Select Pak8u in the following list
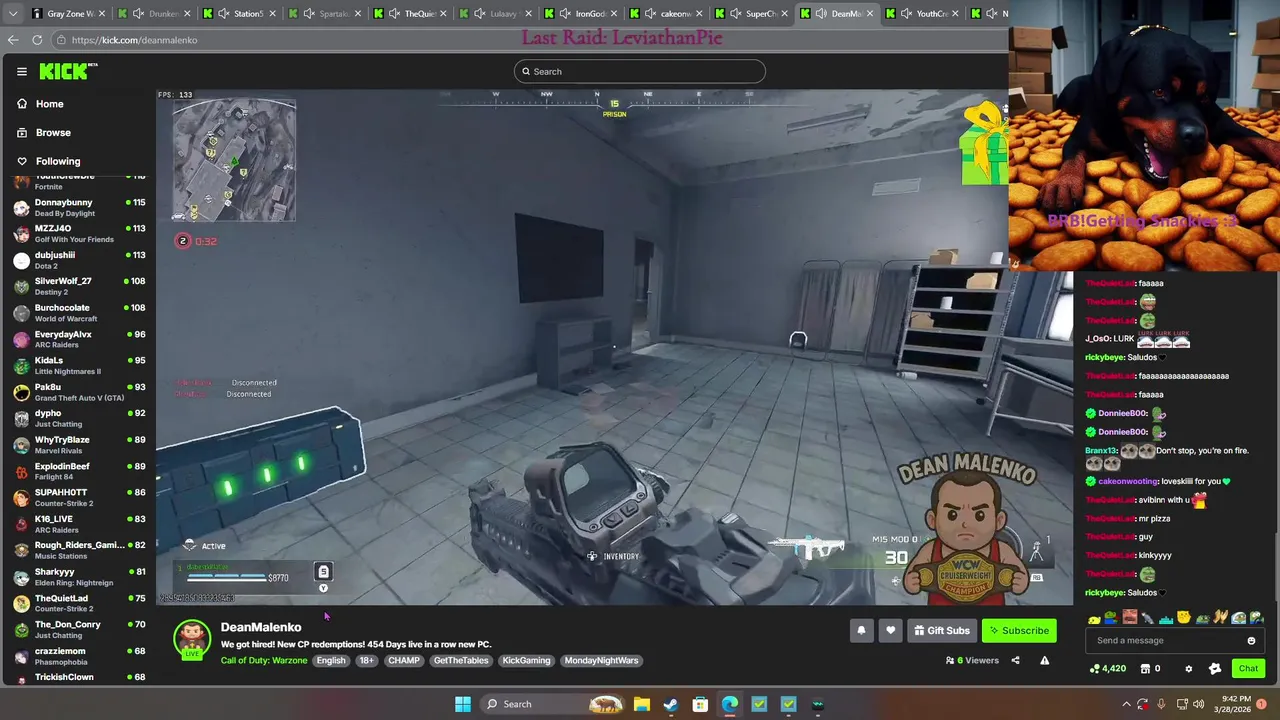 [x=78, y=391]
